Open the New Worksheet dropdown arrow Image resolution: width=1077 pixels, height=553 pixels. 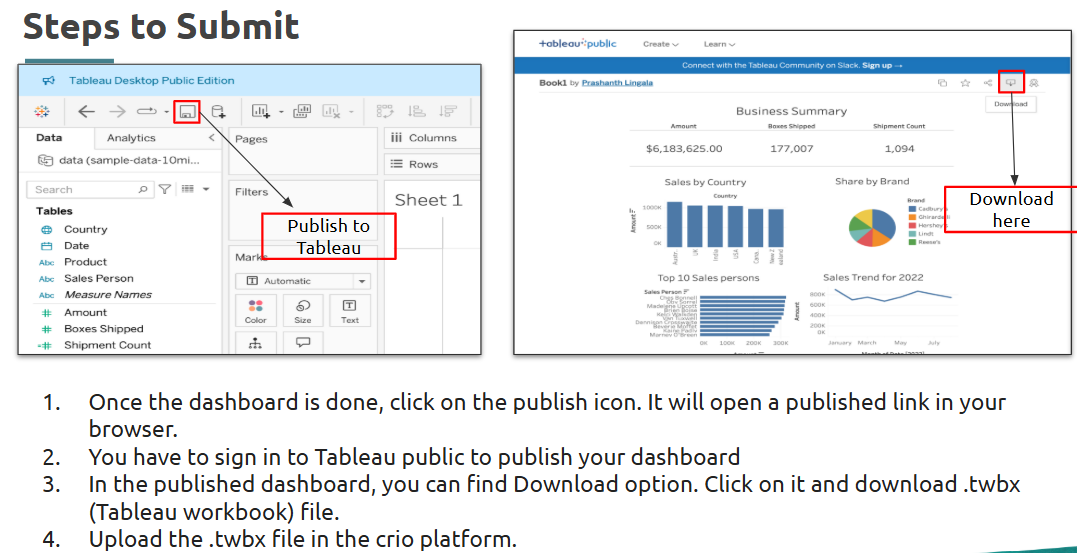point(281,112)
